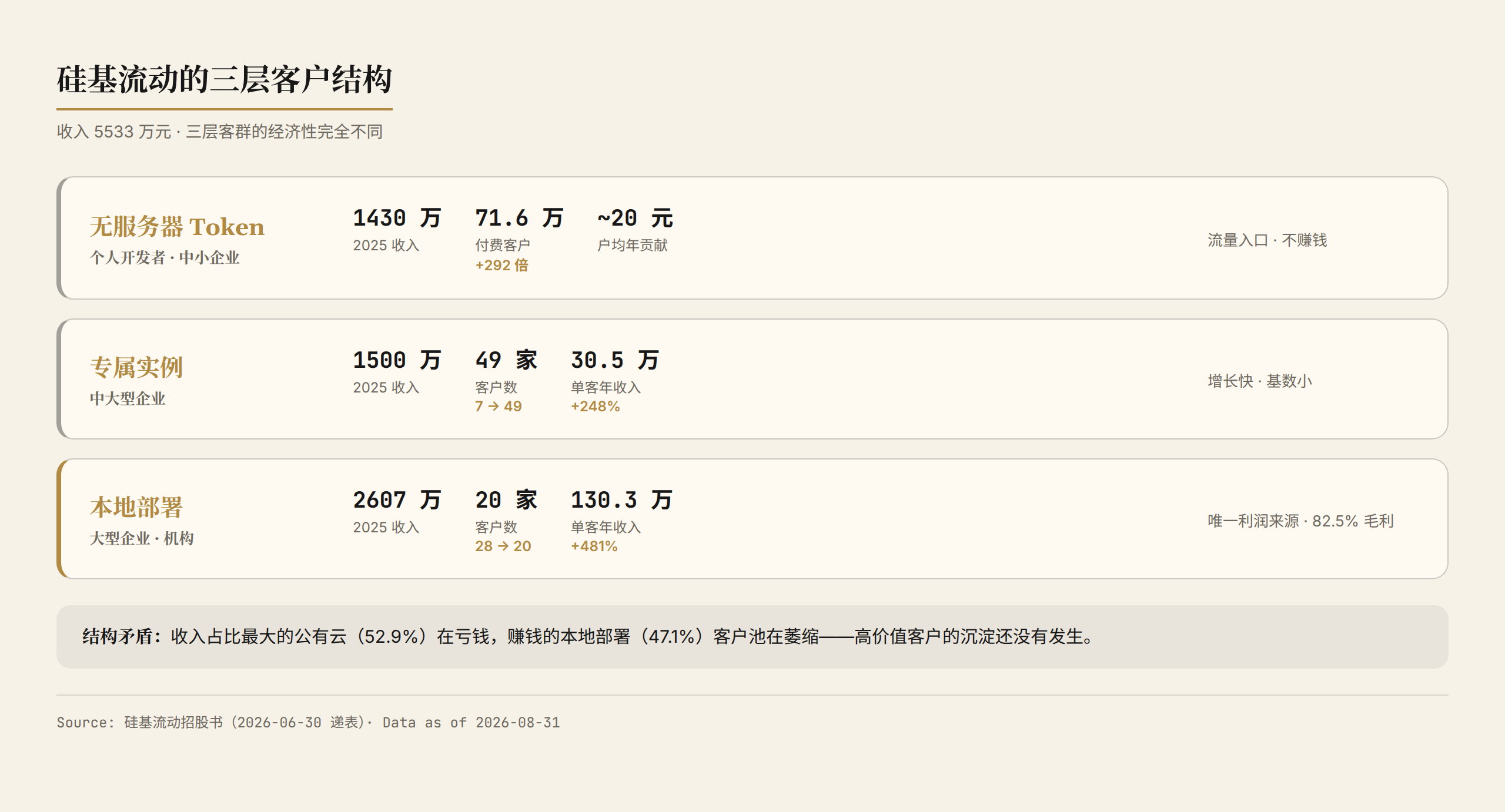The width and height of the screenshot is (1505, 812).
Task: Select the ~20 元 value
Action: tap(635, 218)
